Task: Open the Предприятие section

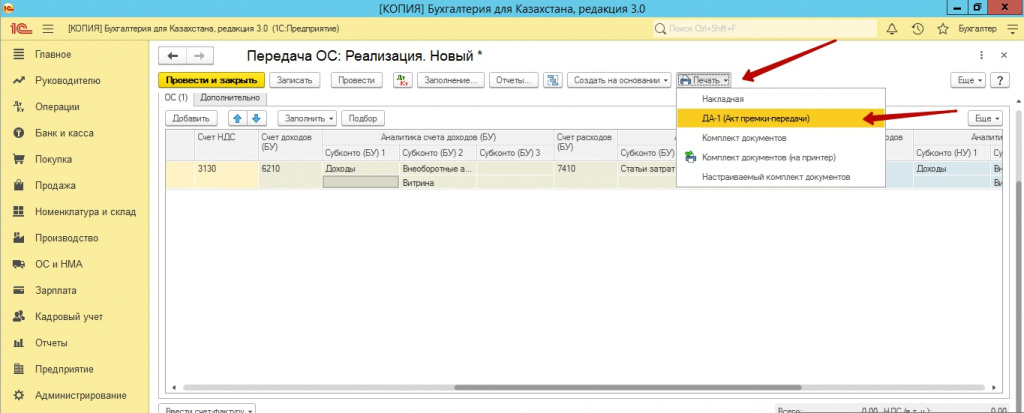Action: 64,369
